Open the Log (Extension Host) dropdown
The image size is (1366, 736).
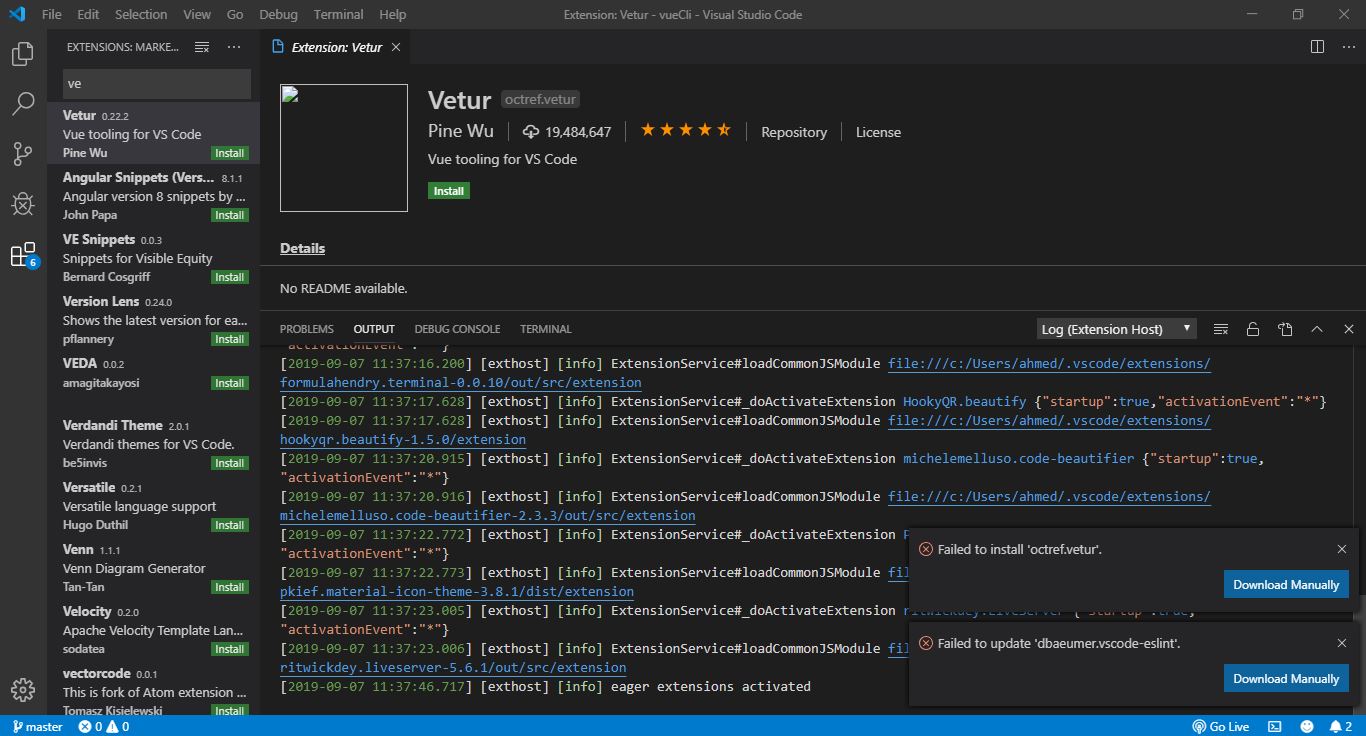(1115, 328)
